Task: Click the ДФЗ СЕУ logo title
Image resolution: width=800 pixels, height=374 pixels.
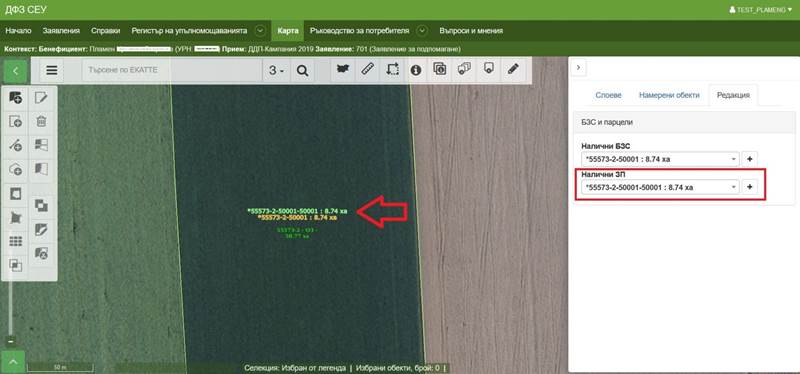Action: pyautogui.click(x=26, y=10)
